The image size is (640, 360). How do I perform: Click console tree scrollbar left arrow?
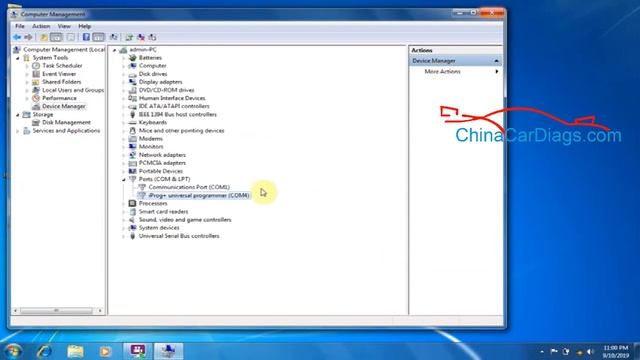[16, 311]
